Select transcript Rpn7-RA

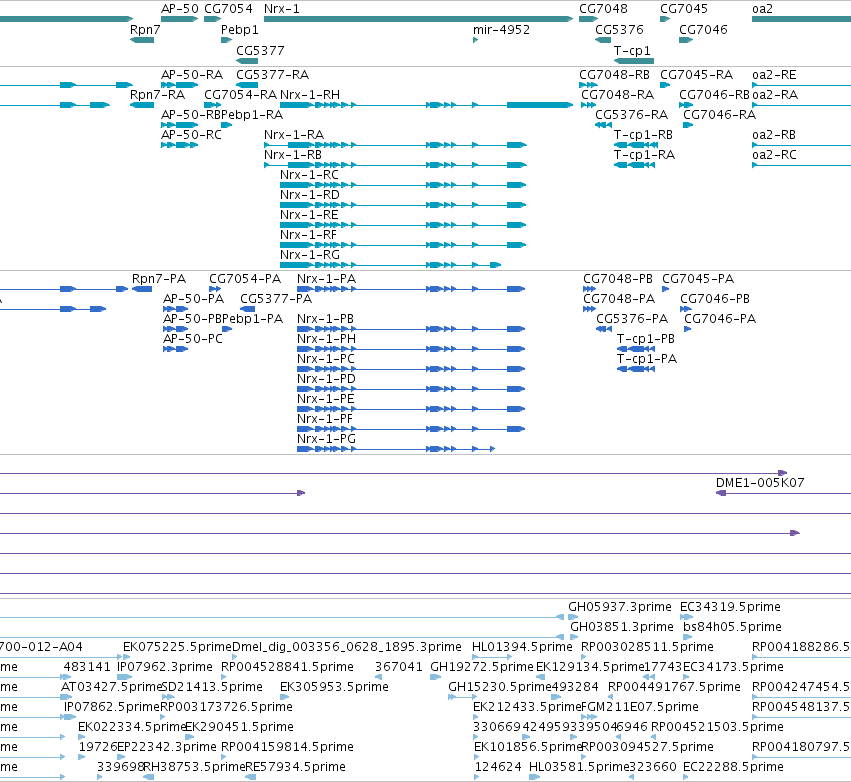pos(157,95)
